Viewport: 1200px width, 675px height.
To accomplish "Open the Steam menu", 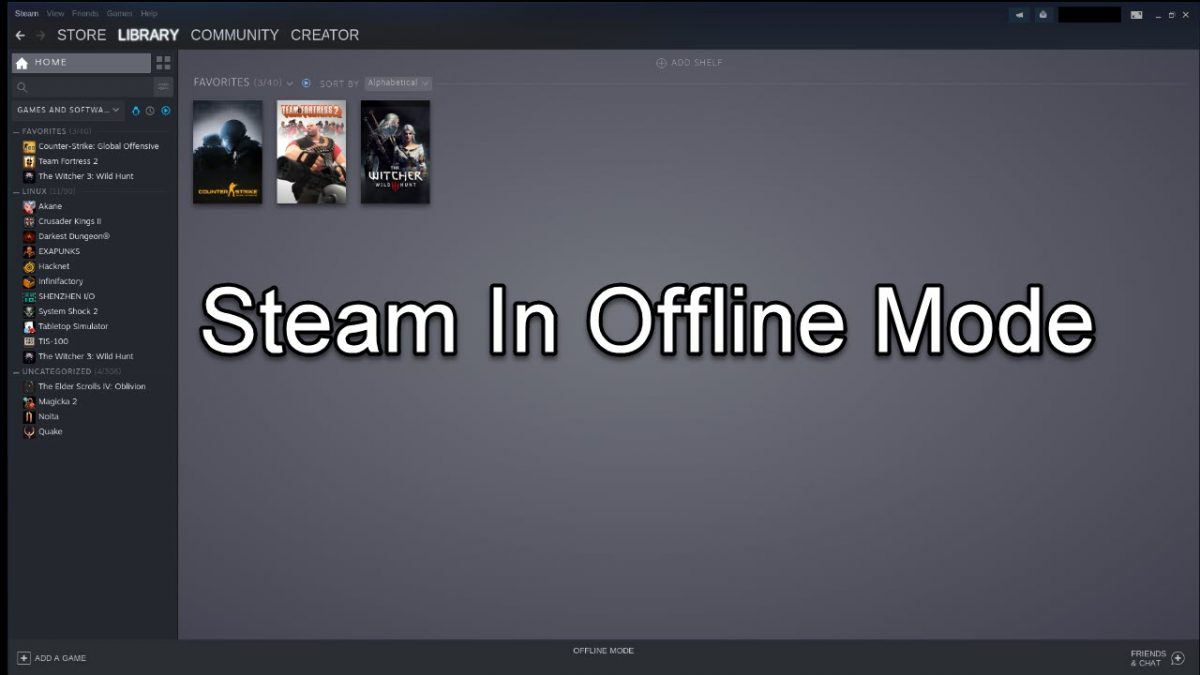I will click(26, 13).
